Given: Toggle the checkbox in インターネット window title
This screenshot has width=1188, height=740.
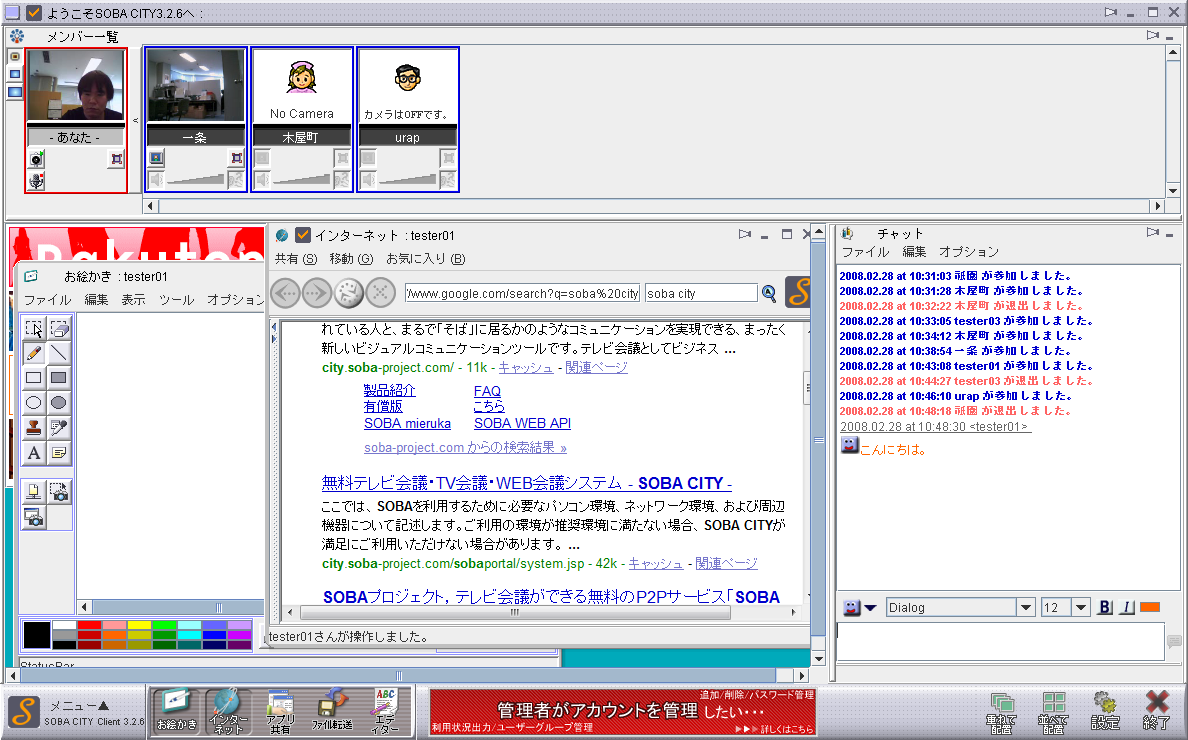Looking at the screenshot, I should pyautogui.click(x=303, y=235).
